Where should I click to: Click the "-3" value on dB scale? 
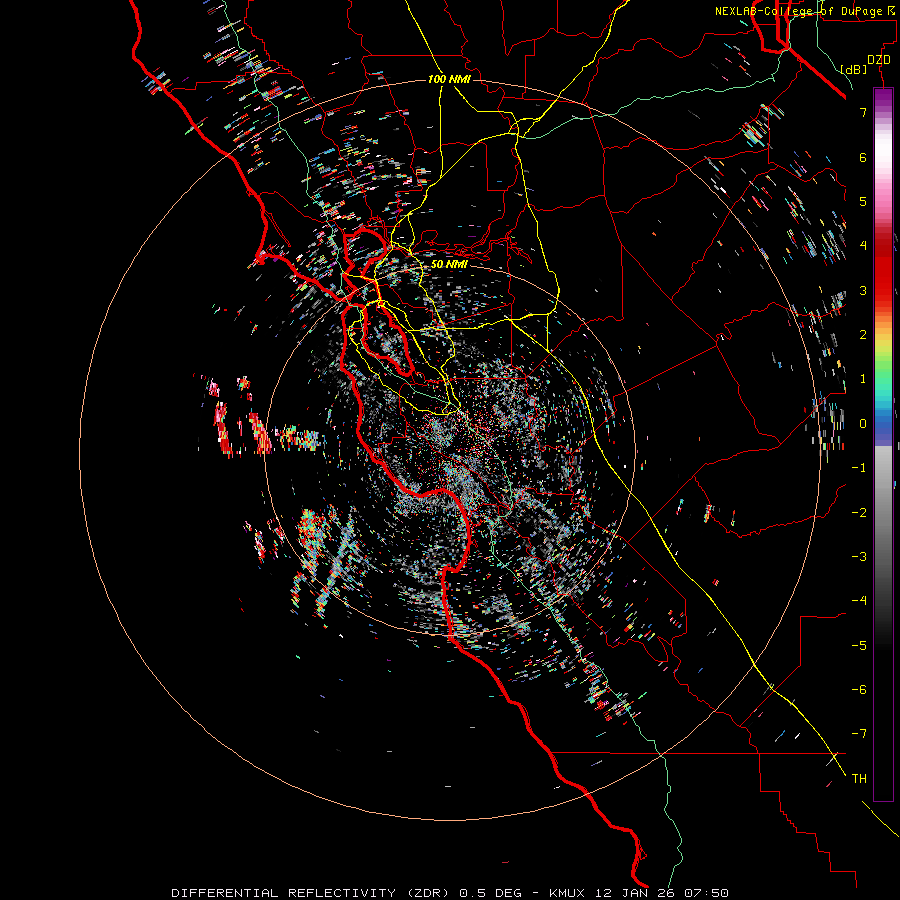click(859, 557)
